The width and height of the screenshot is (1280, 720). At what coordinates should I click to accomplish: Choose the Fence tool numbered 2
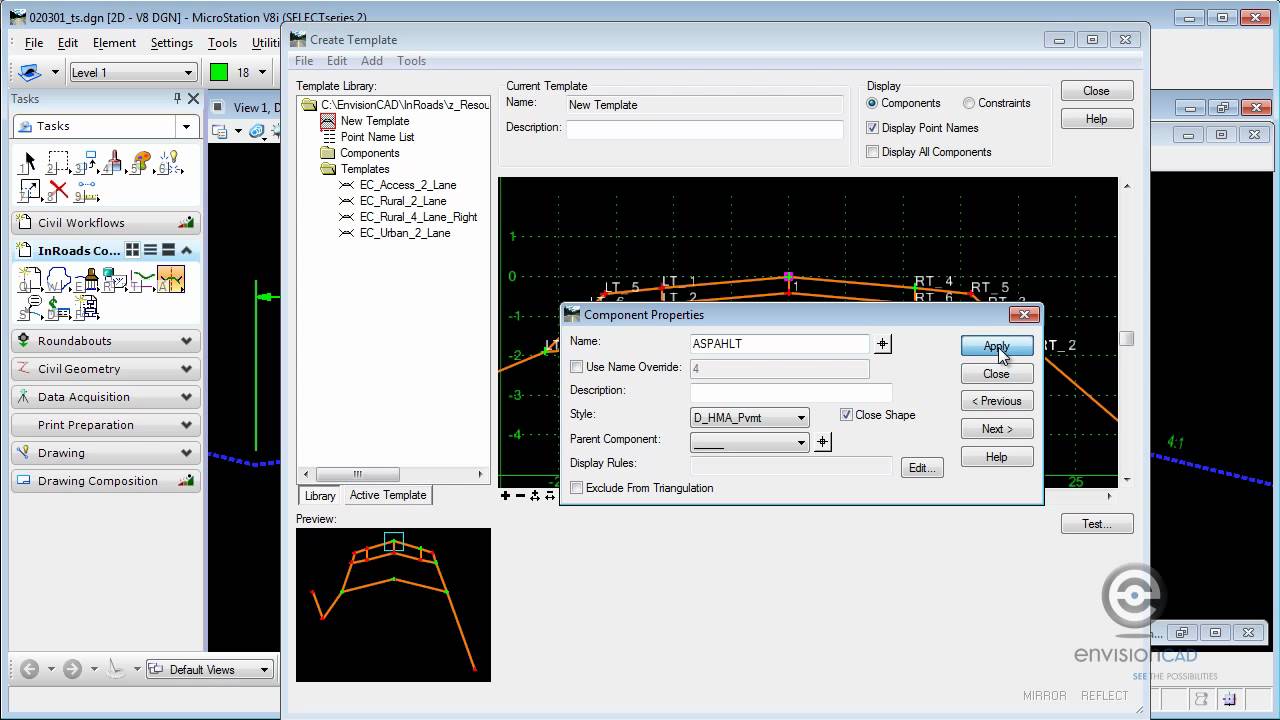point(57,162)
